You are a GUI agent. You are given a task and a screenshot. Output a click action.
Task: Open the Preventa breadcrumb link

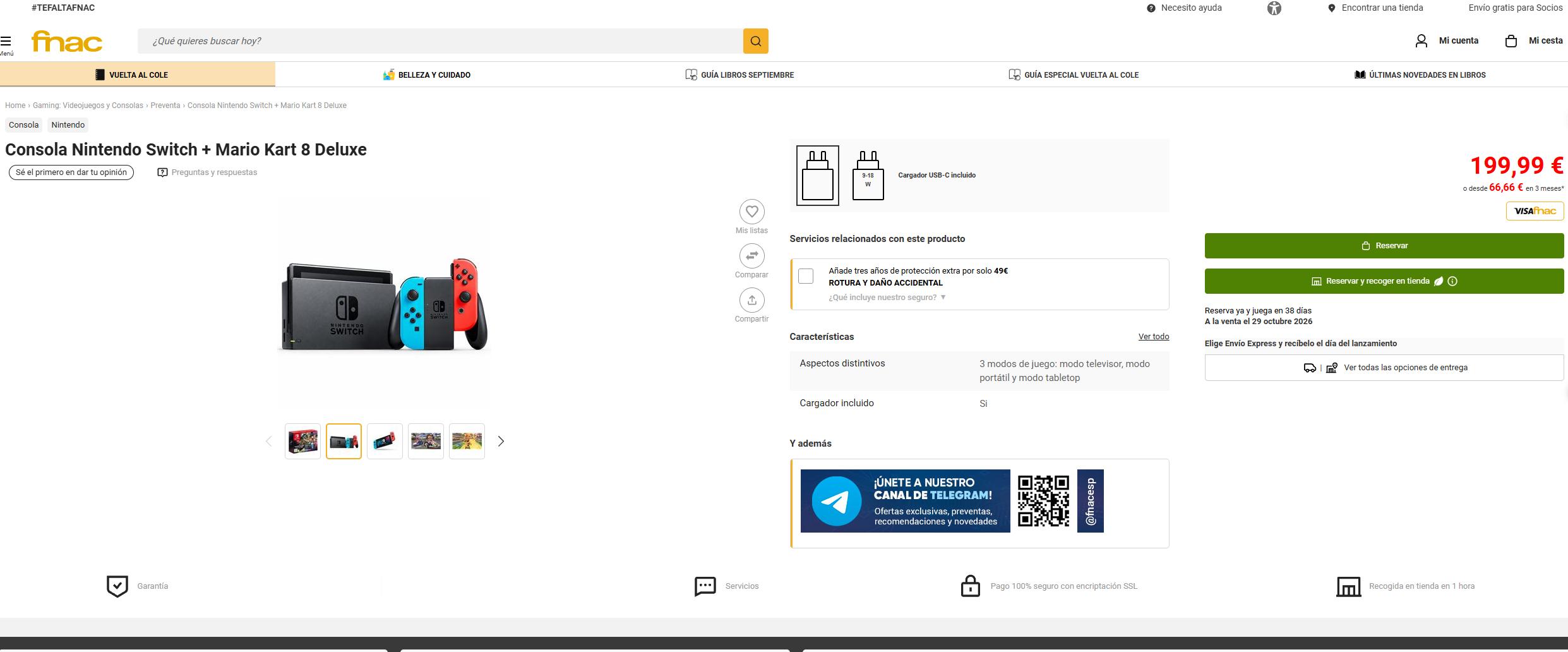165,106
